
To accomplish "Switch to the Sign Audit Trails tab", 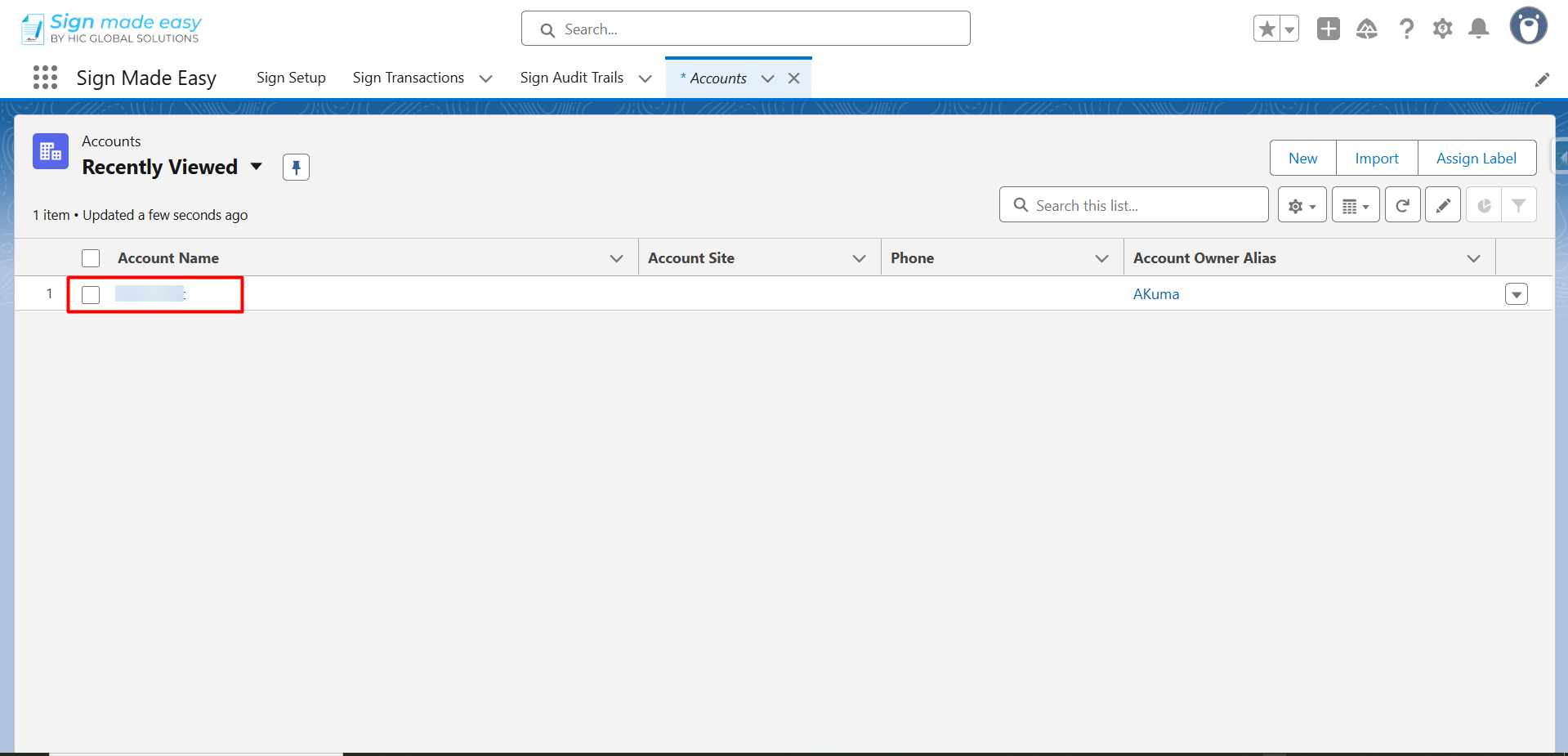I will [571, 78].
